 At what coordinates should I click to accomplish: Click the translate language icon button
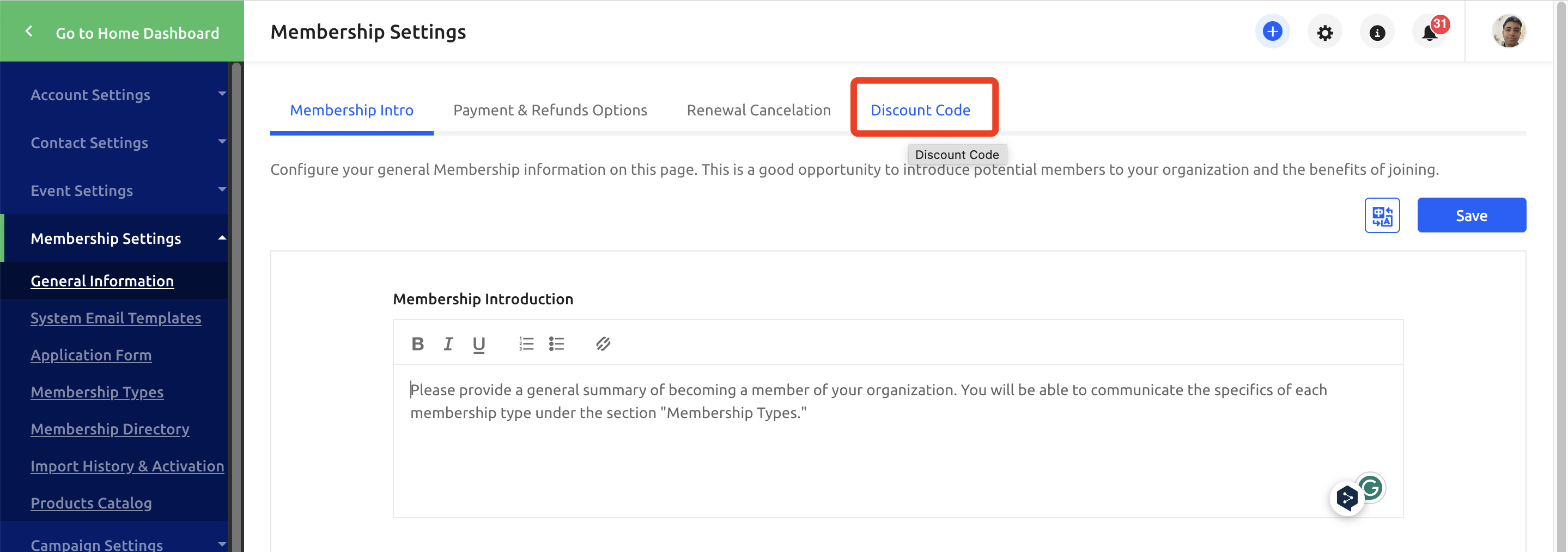click(x=1382, y=215)
